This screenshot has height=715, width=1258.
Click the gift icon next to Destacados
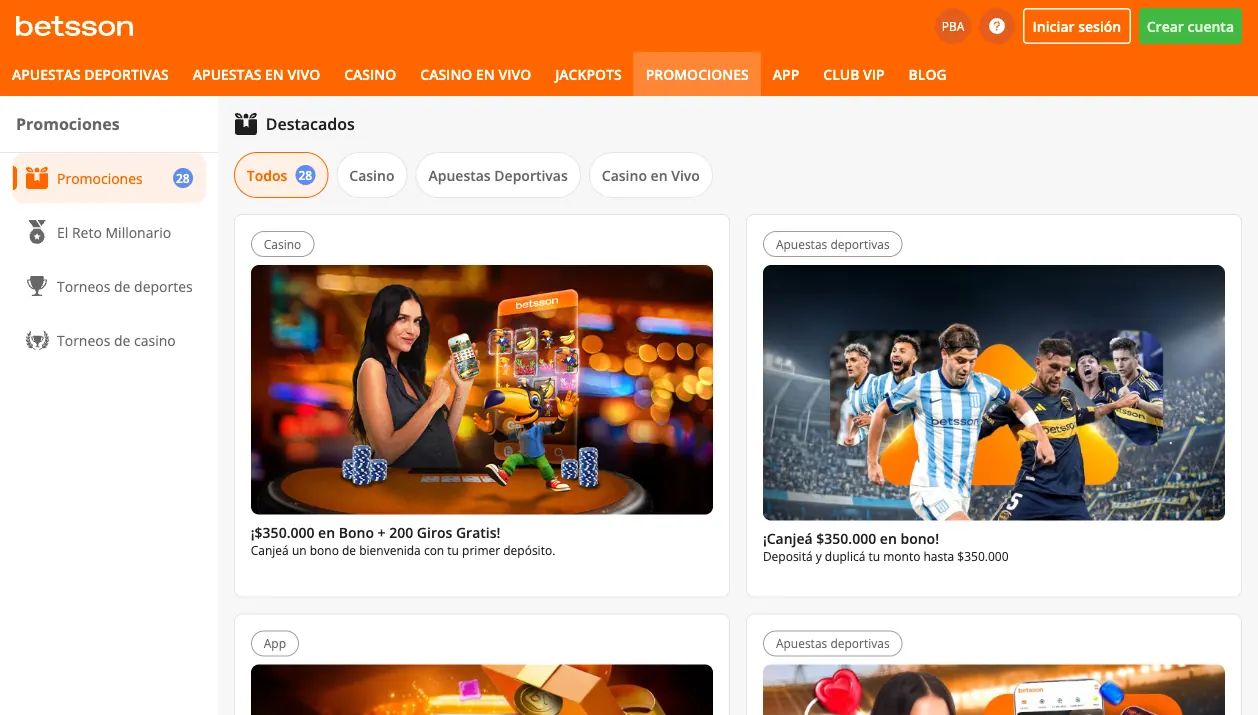246,124
